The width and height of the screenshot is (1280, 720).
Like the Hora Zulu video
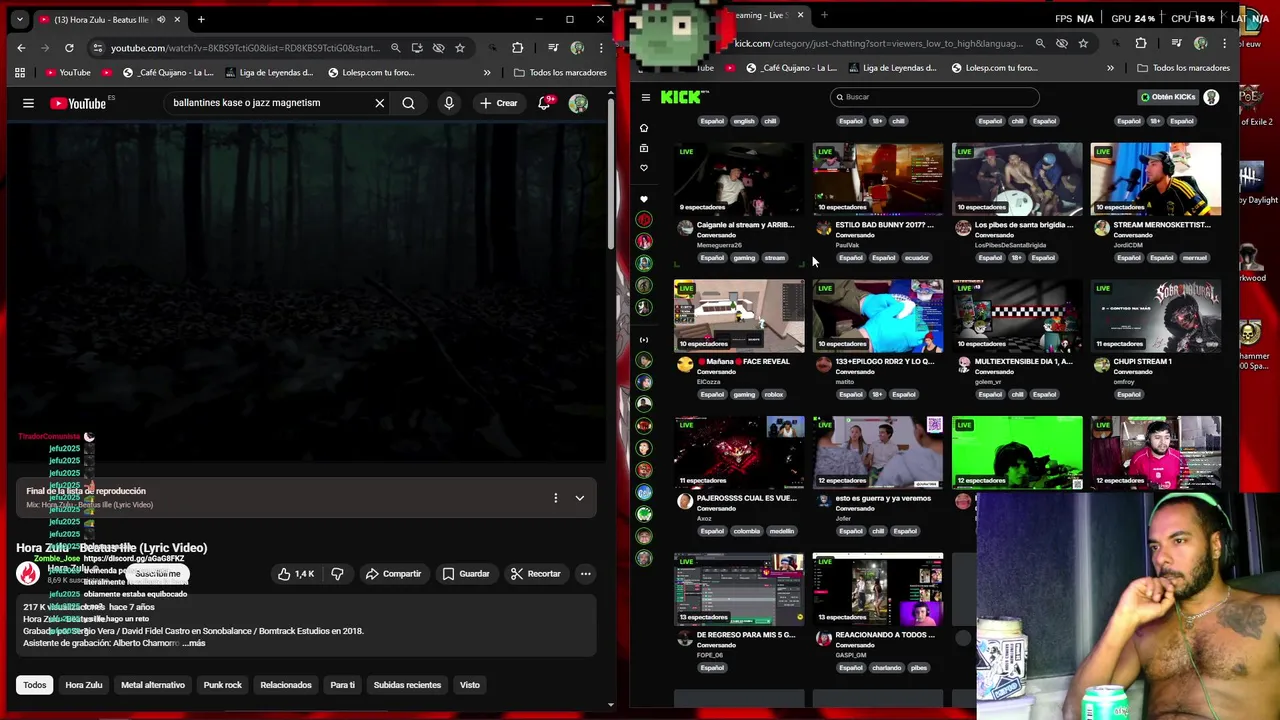click(x=296, y=574)
